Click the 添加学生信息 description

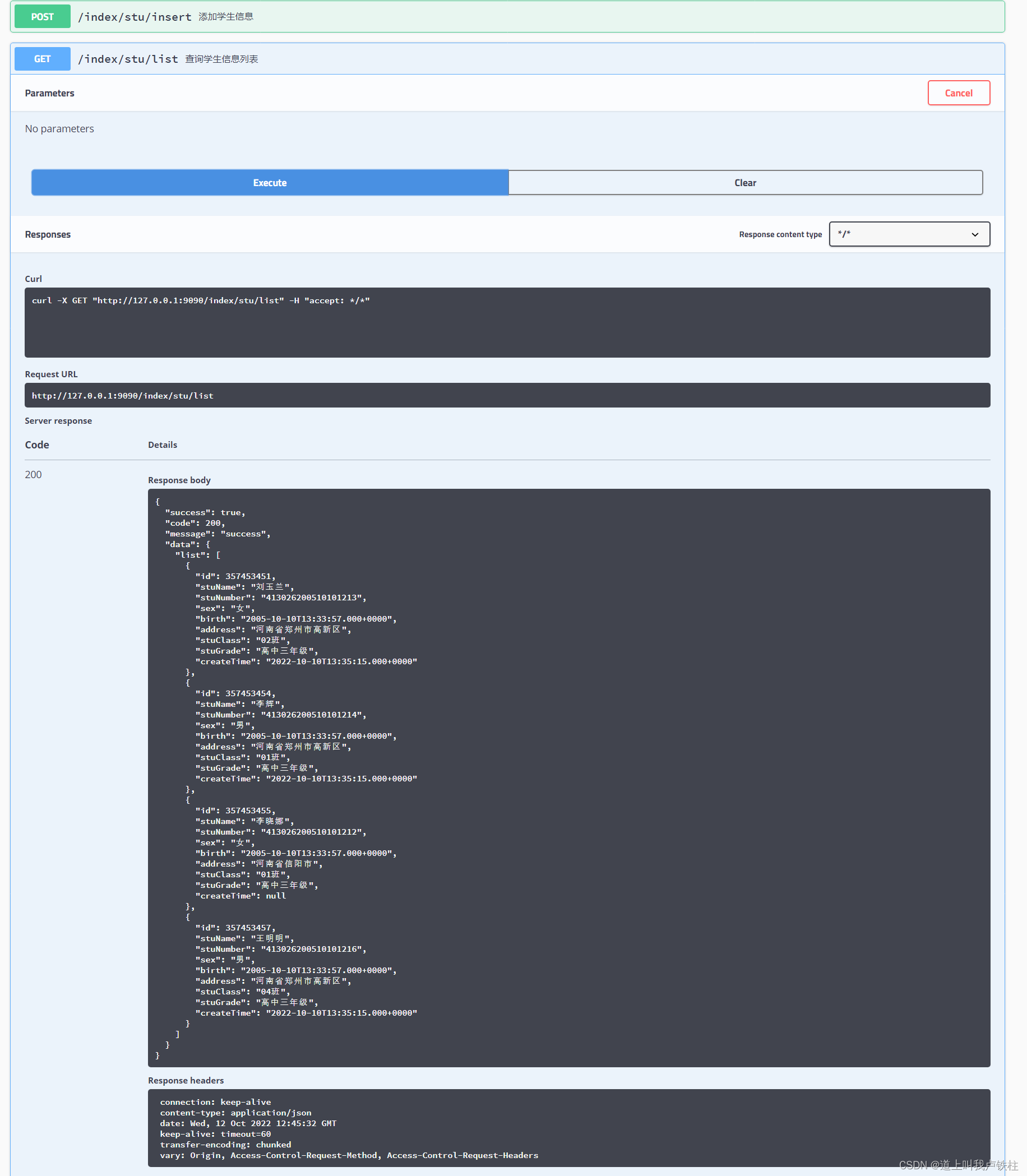[226, 17]
